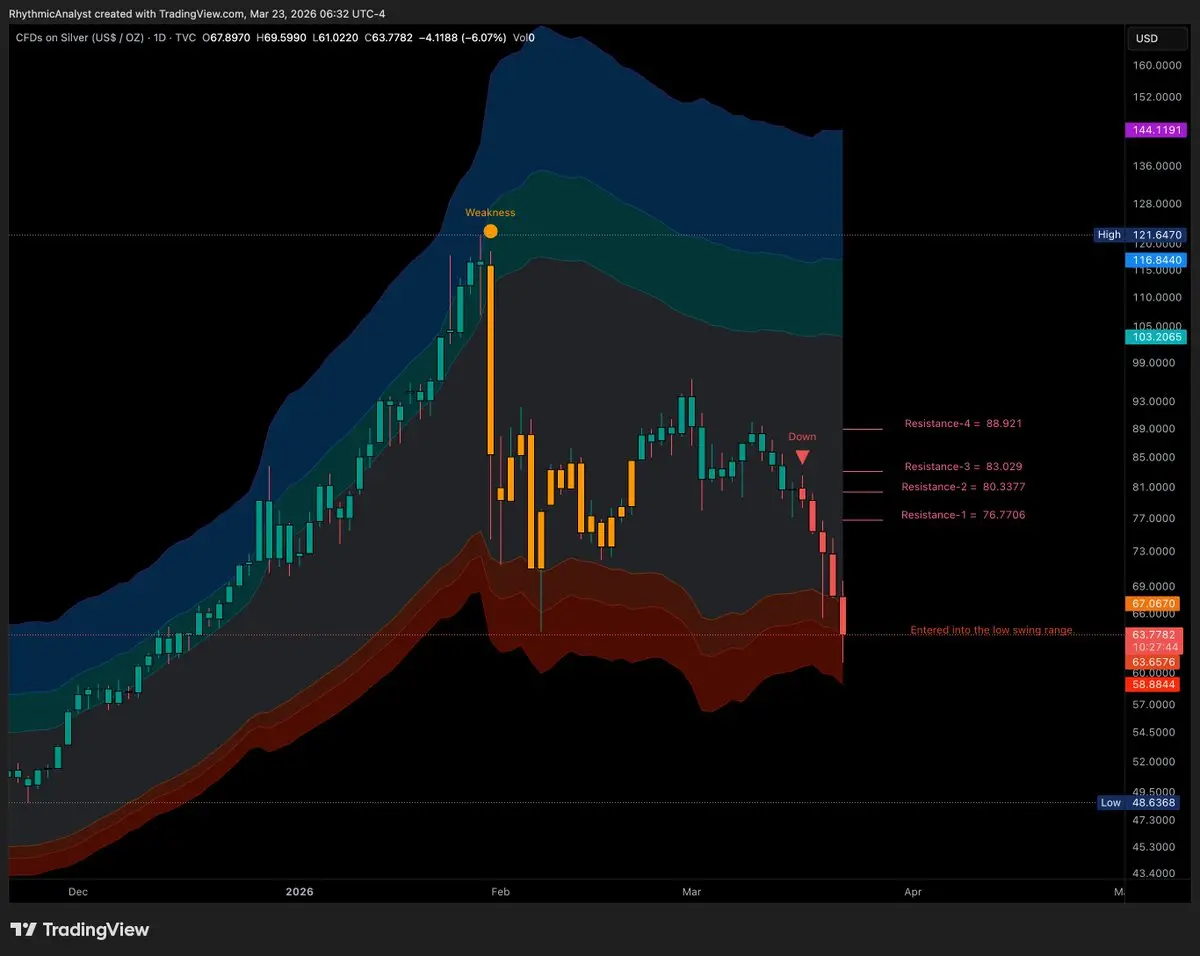Click the purple 144.1191 price label

[1155, 131]
